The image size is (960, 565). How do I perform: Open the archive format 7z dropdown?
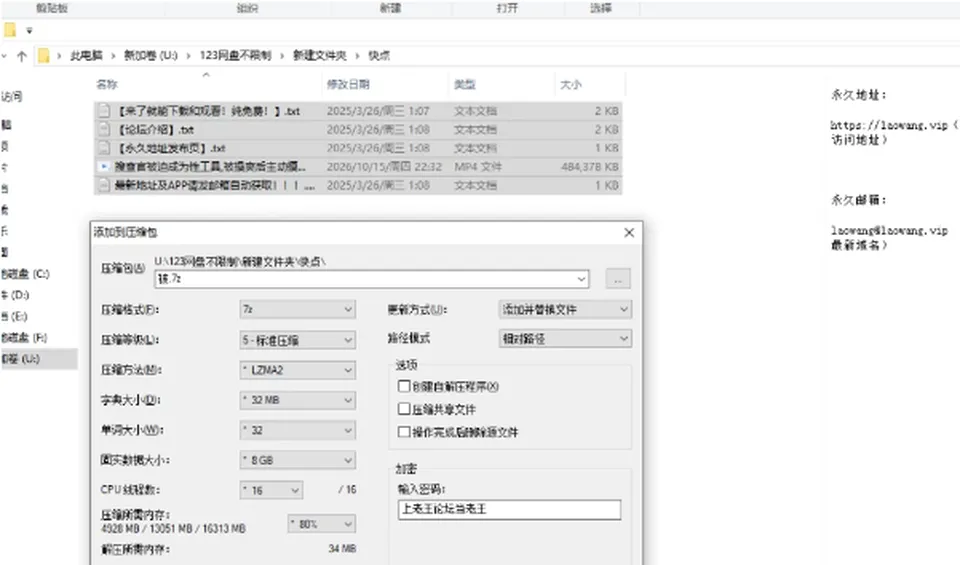[298, 310]
